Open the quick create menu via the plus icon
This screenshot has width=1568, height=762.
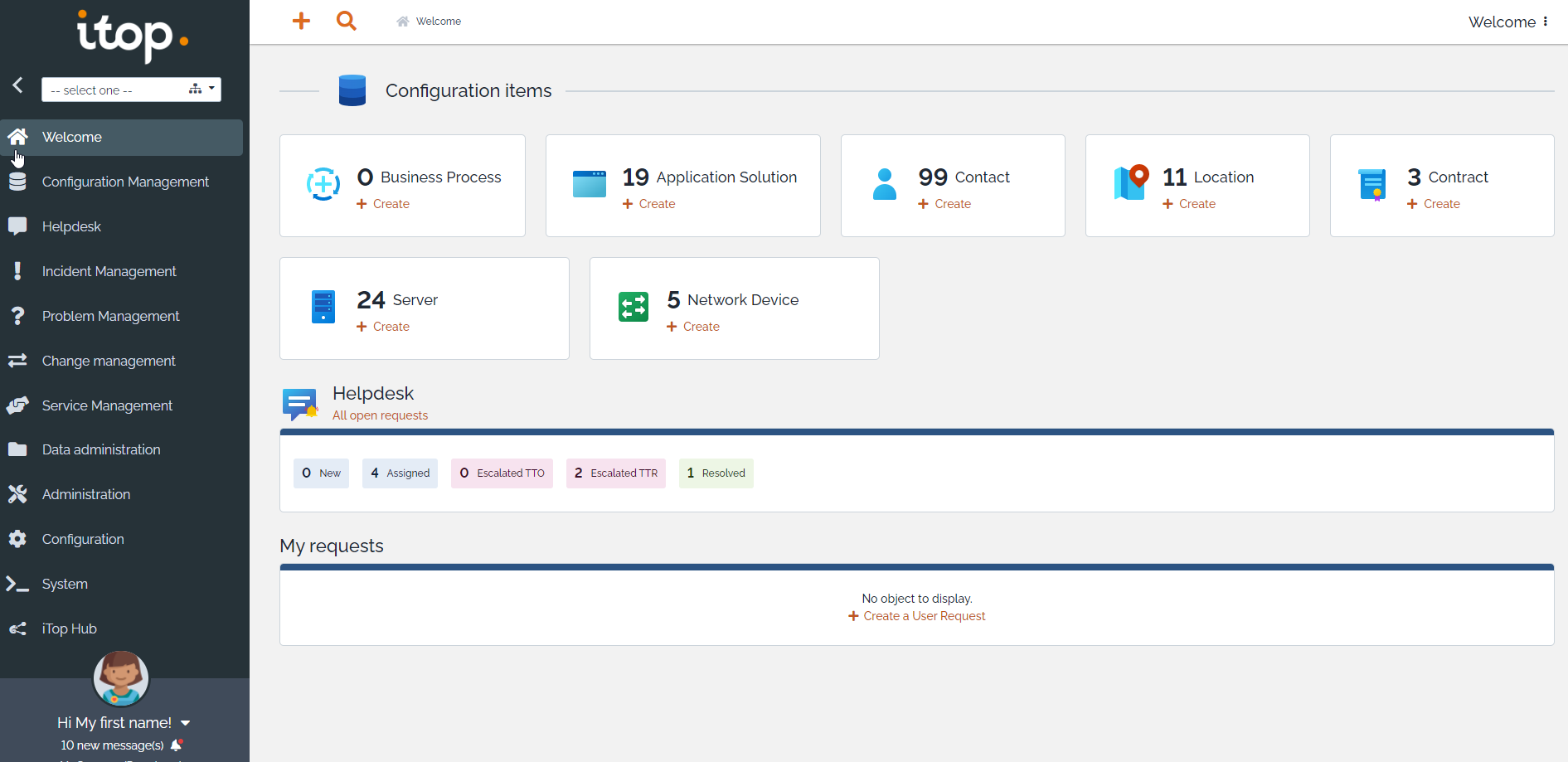[x=301, y=21]
